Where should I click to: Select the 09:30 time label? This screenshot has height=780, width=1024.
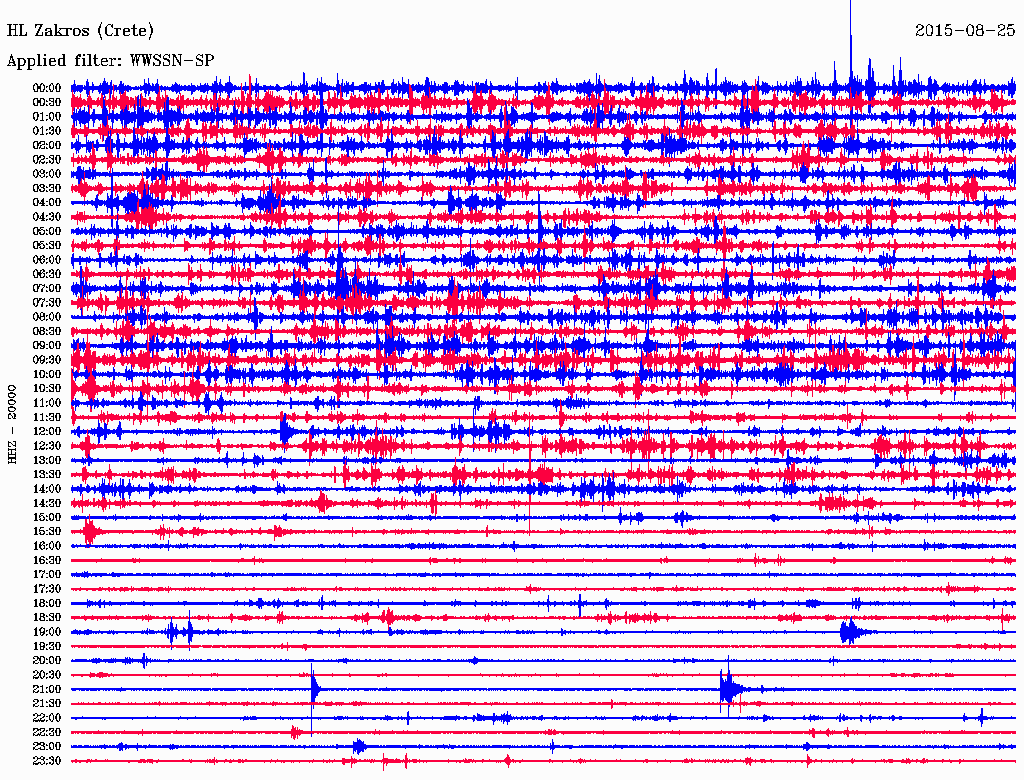pos(47,361)
